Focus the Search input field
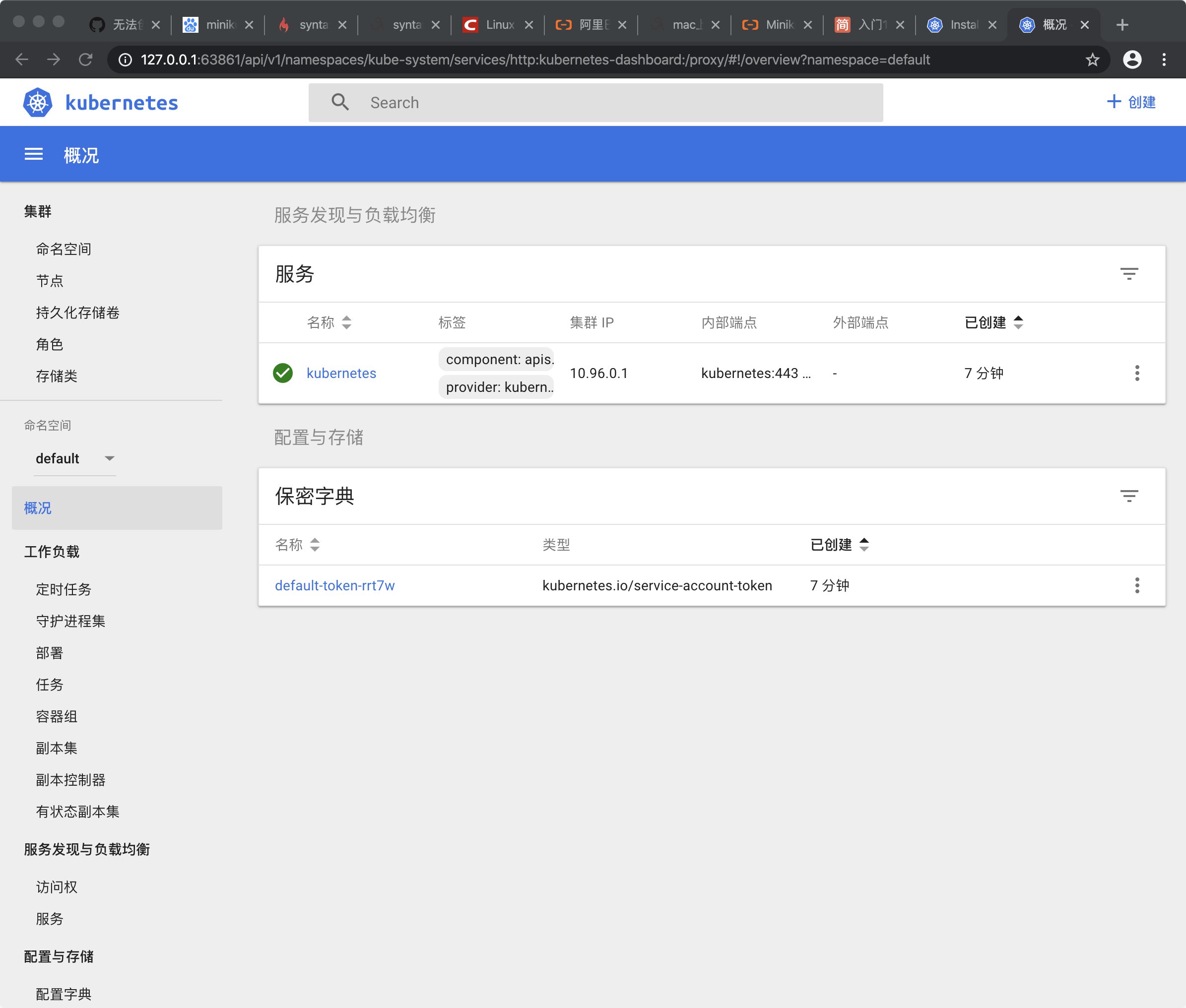The width and height of the screenshot is (1186, 1008). [x=595, y=102]
